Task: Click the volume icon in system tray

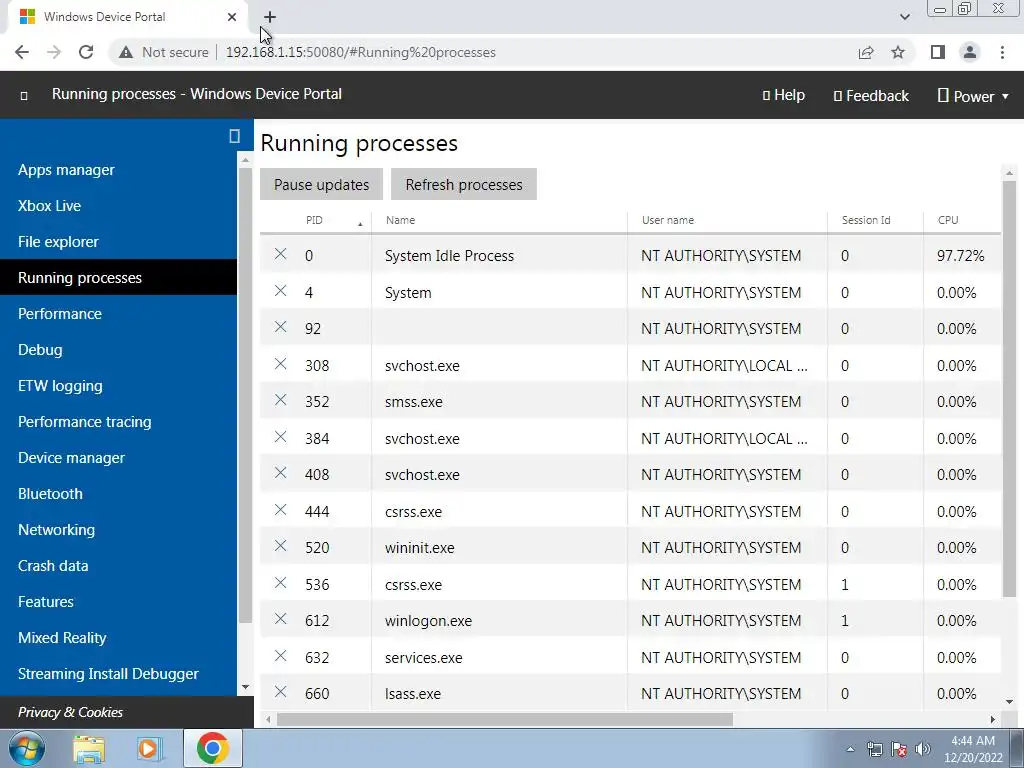Action: (923, 749)
